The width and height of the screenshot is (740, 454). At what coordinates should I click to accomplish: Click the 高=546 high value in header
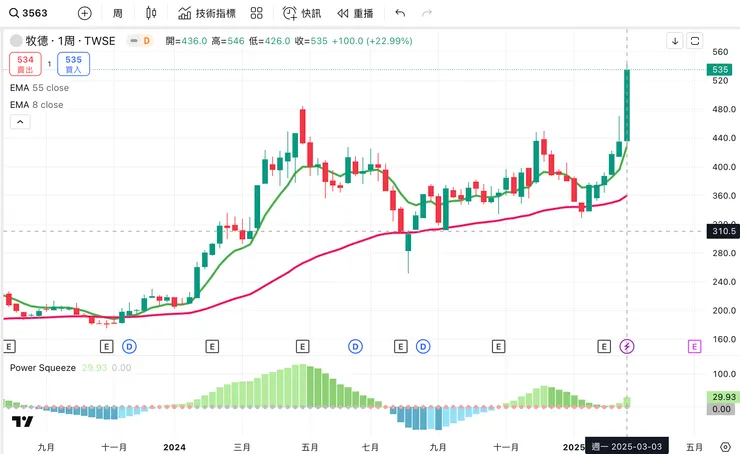tap(228, 41)
